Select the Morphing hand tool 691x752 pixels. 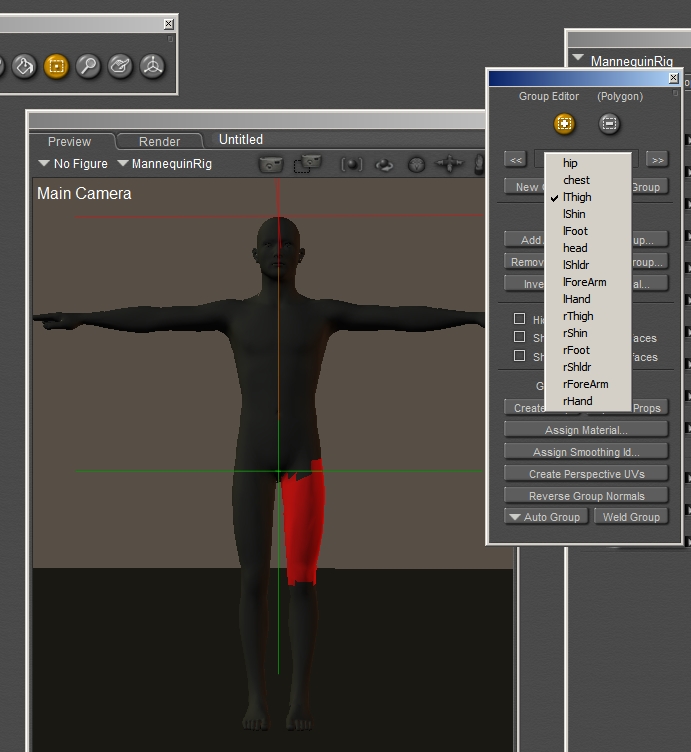click(x=120, y=67)
